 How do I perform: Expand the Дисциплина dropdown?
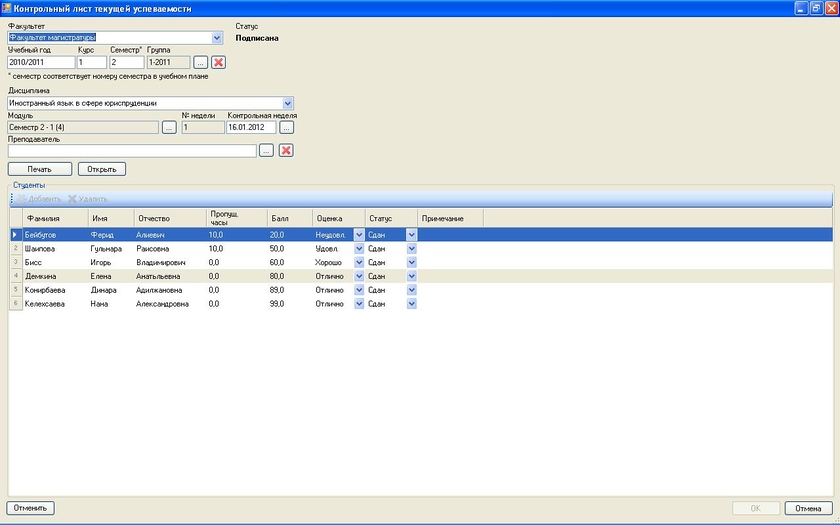(288, 102)
